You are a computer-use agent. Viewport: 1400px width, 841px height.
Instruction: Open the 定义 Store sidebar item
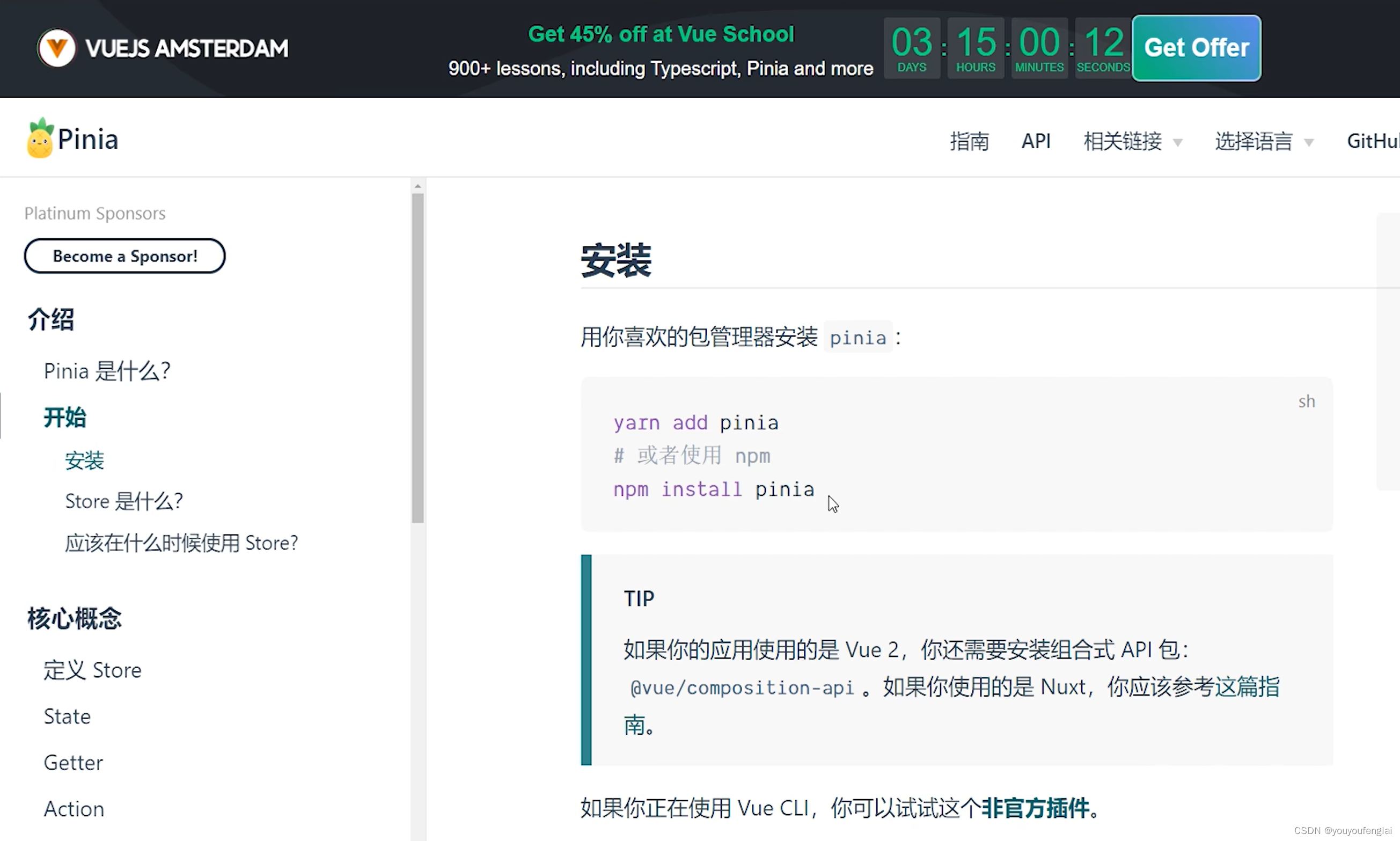[92, 670]
